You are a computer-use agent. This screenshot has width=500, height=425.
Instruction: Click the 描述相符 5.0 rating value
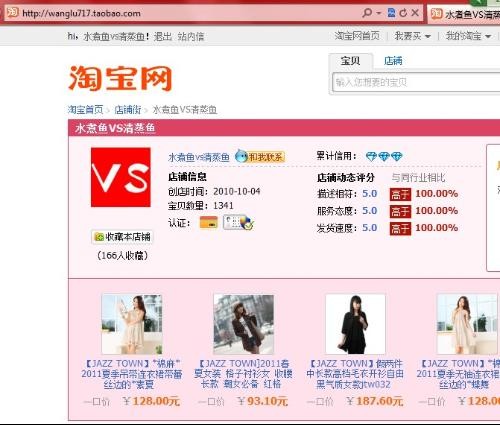tap(370, 194)
